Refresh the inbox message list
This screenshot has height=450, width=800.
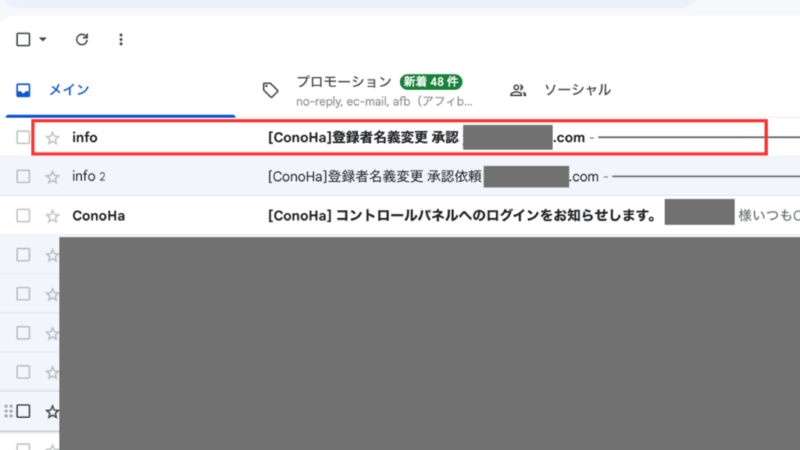point(82,40)
